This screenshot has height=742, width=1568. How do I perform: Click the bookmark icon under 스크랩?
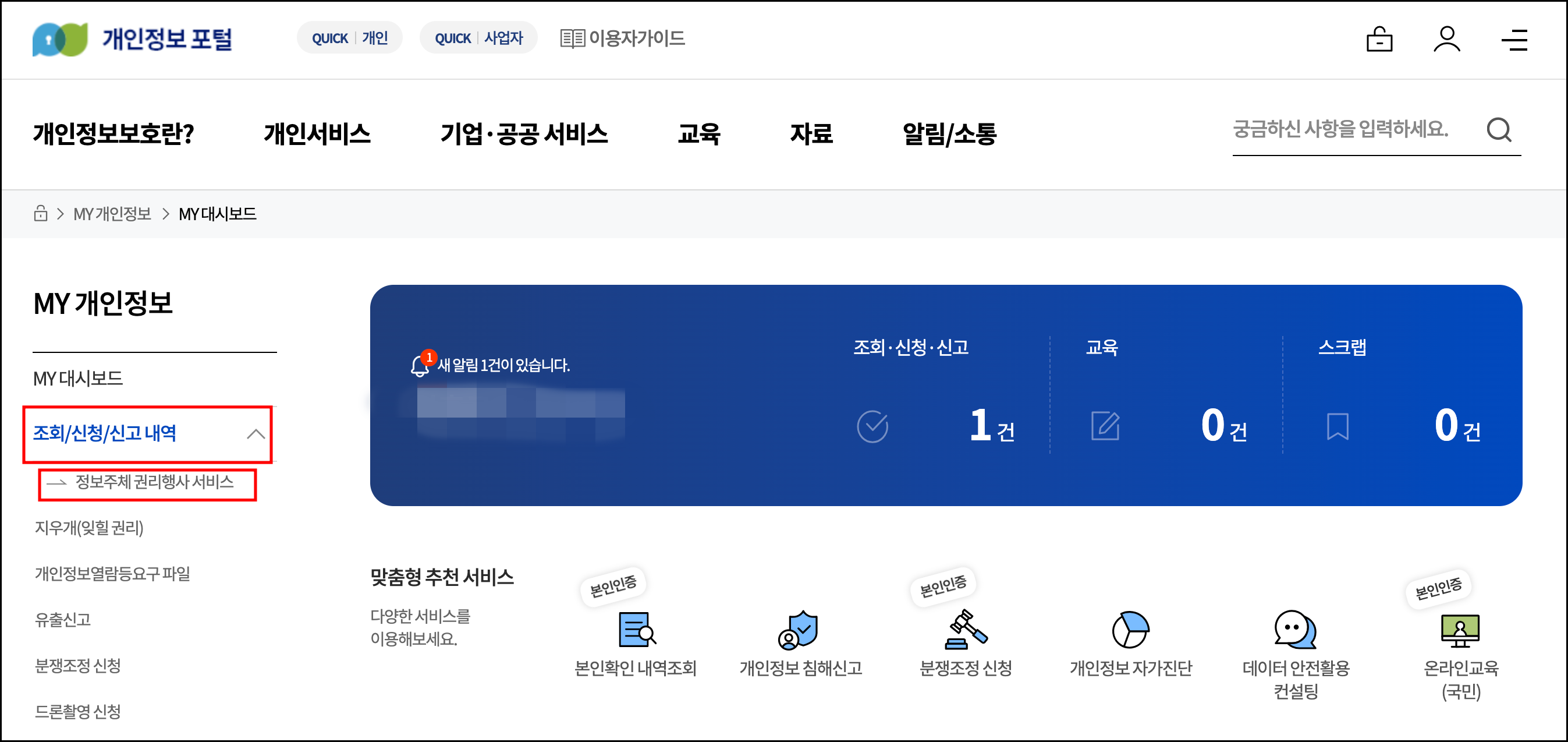click(x=1338, y=426)
